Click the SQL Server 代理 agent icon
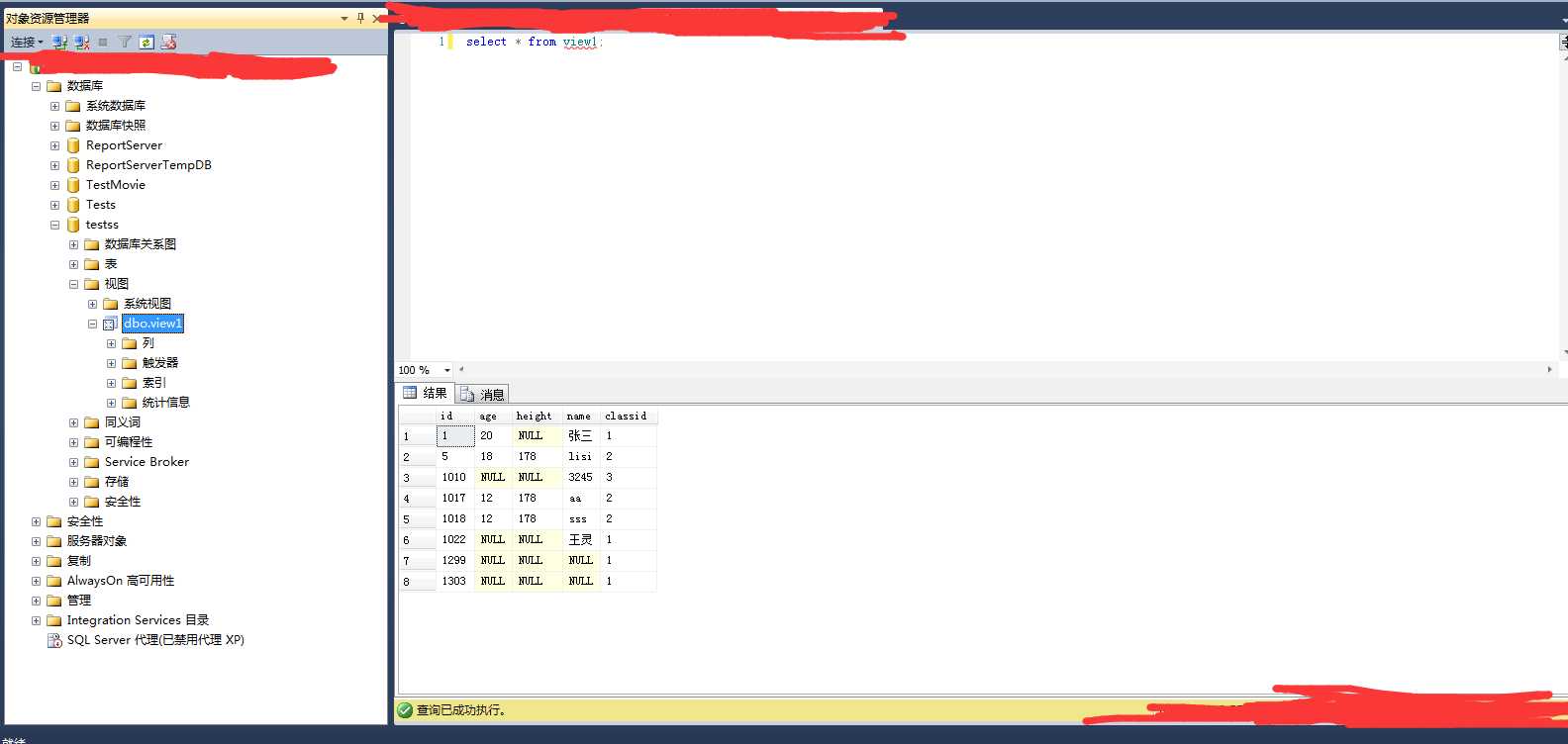This screenshot has width=1568, height=744. click(x=54, y=640)
